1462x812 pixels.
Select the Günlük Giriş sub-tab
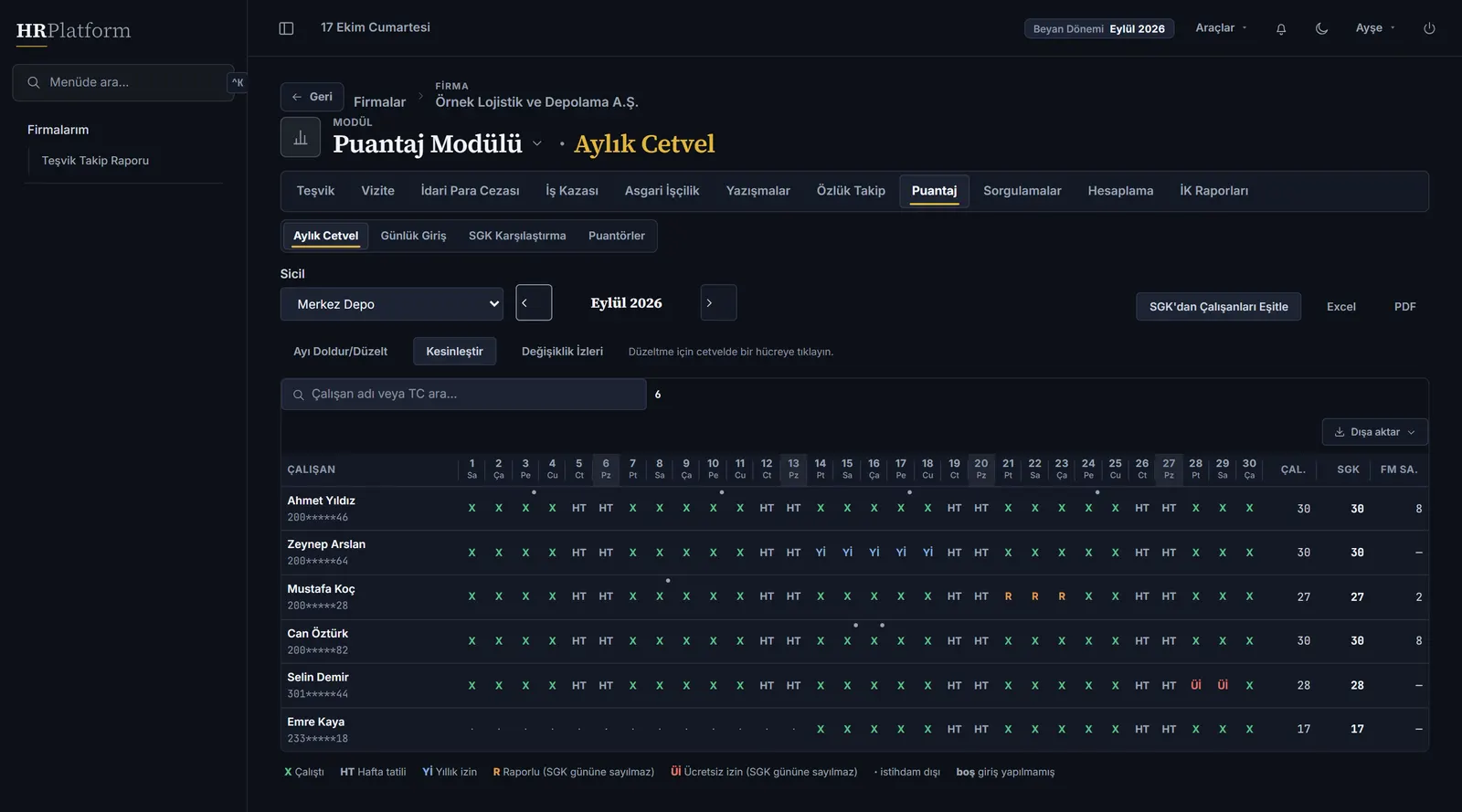tap(413, 236)
